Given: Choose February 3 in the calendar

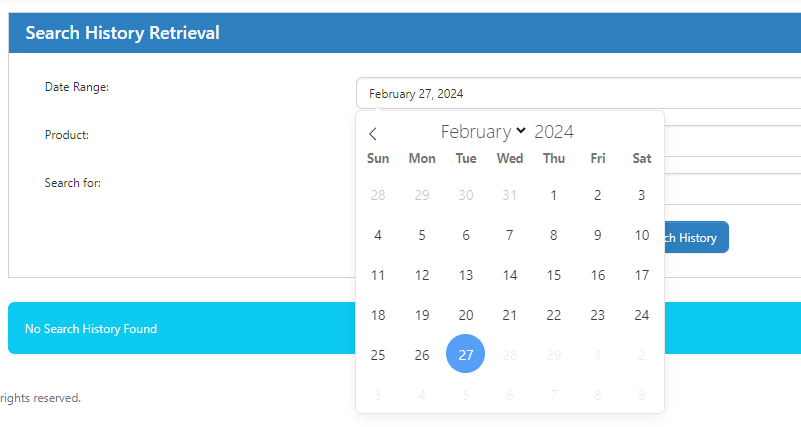Looking at the screenshot, I should coord(642,195).
